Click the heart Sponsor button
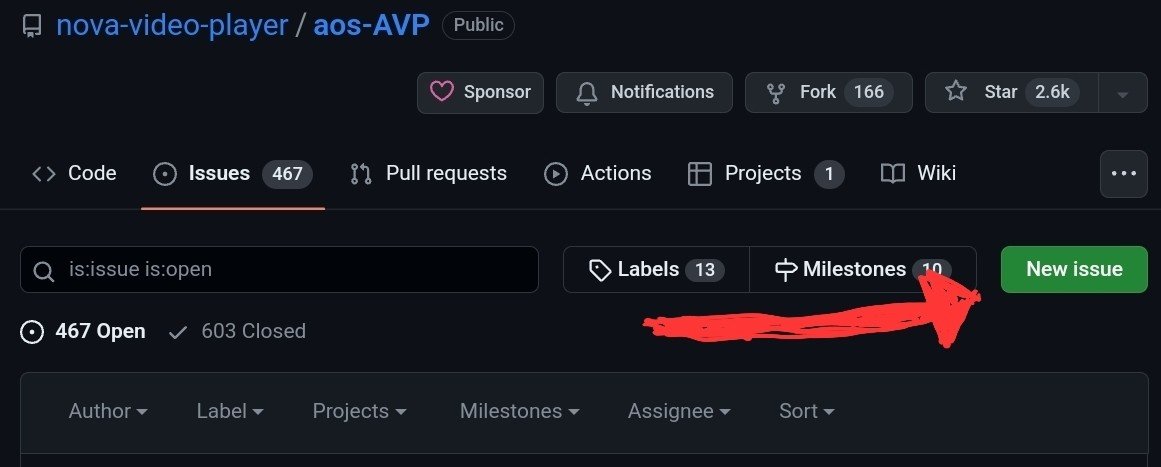 (x=480, y=92)
